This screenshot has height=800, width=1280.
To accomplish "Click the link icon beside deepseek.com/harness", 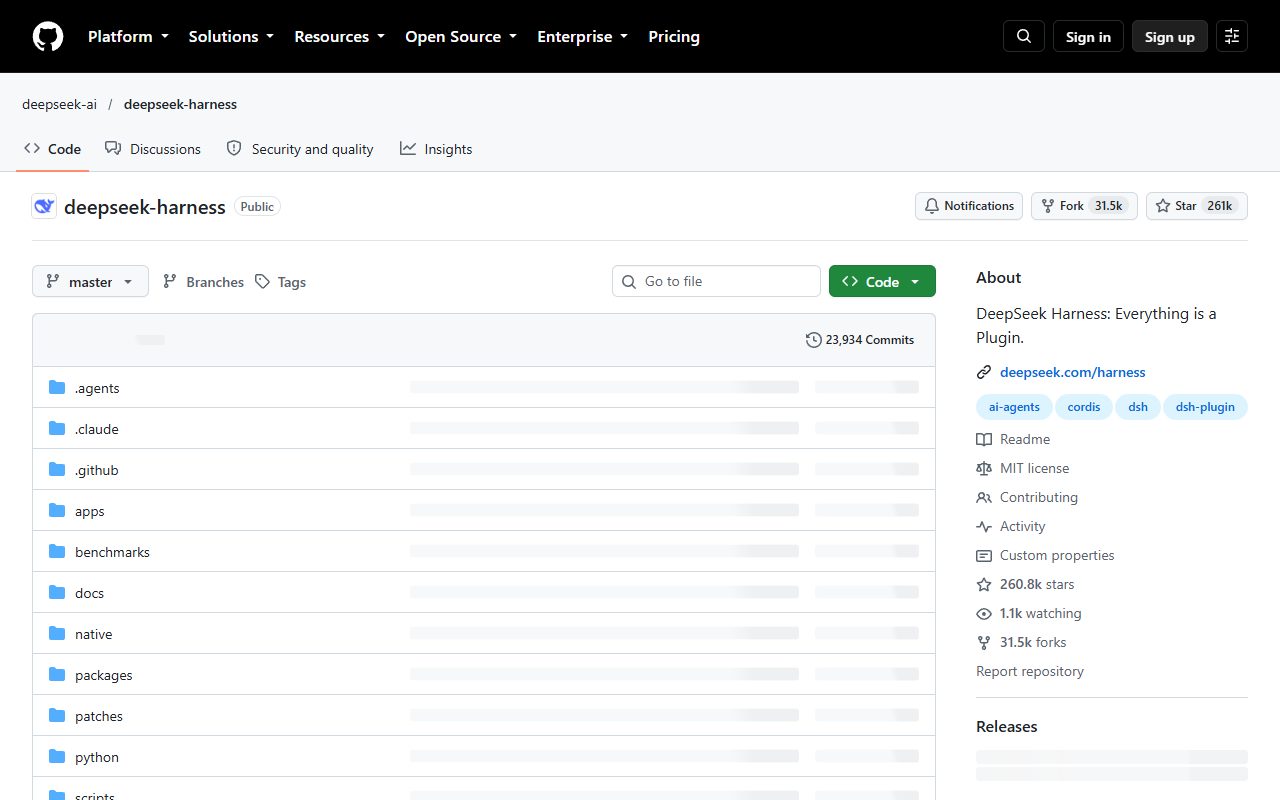I will click(984, 372).
